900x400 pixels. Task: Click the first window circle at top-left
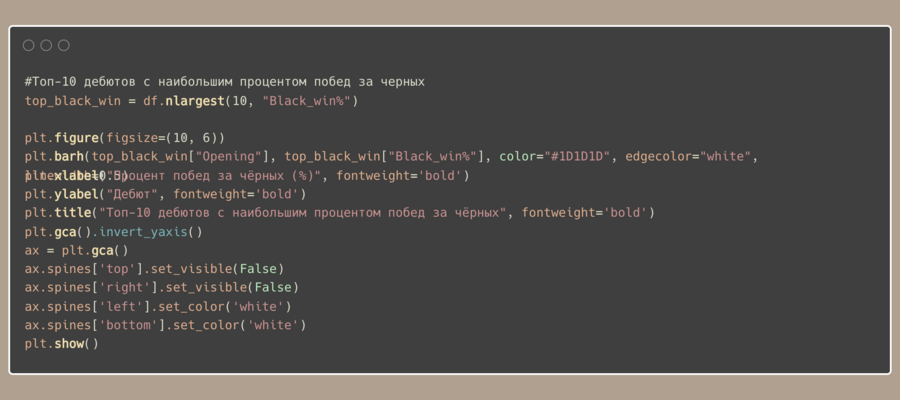[x=28, y=45]
